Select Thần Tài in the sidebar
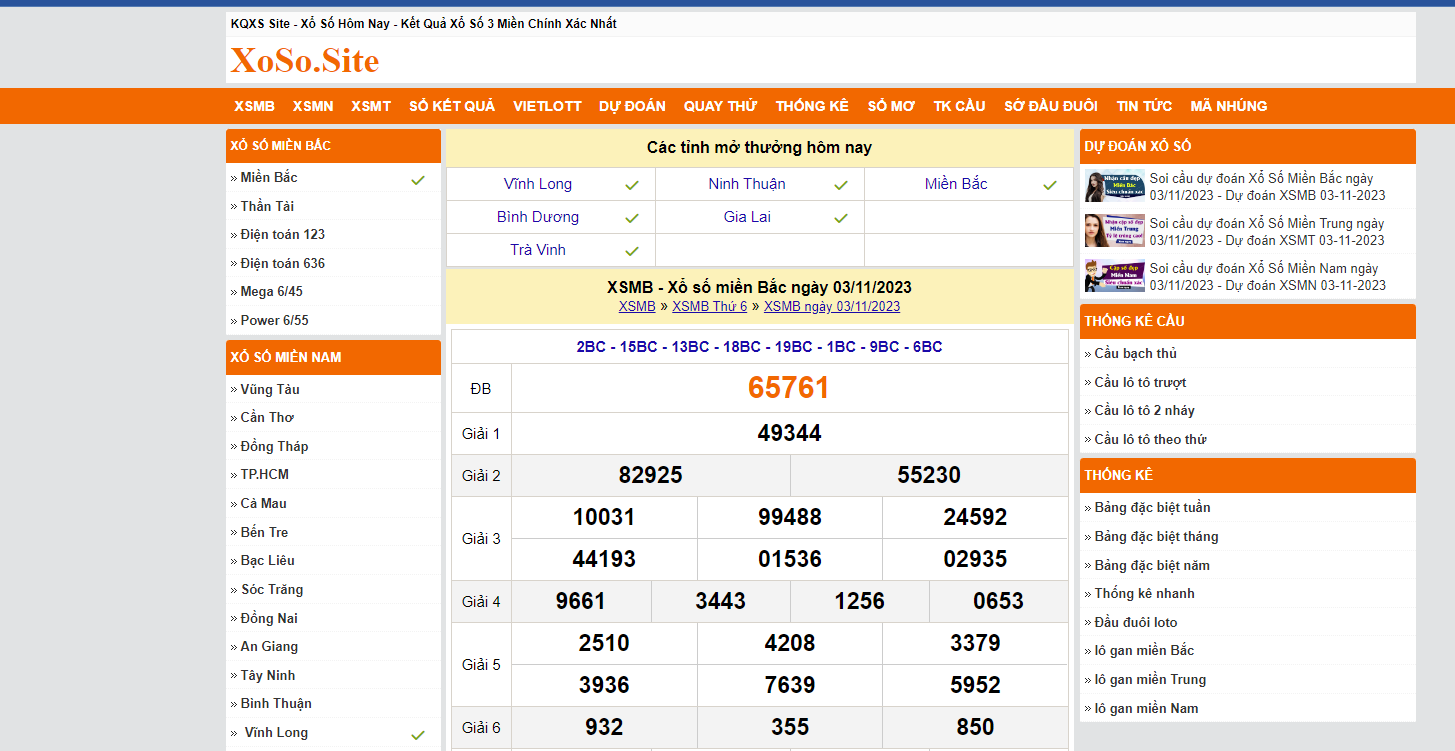This screenshot has width=1455, height=751. 267,206
